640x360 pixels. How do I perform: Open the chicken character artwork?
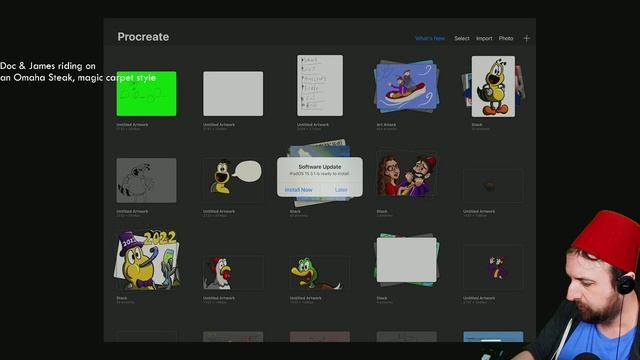(x=233, y=273)
